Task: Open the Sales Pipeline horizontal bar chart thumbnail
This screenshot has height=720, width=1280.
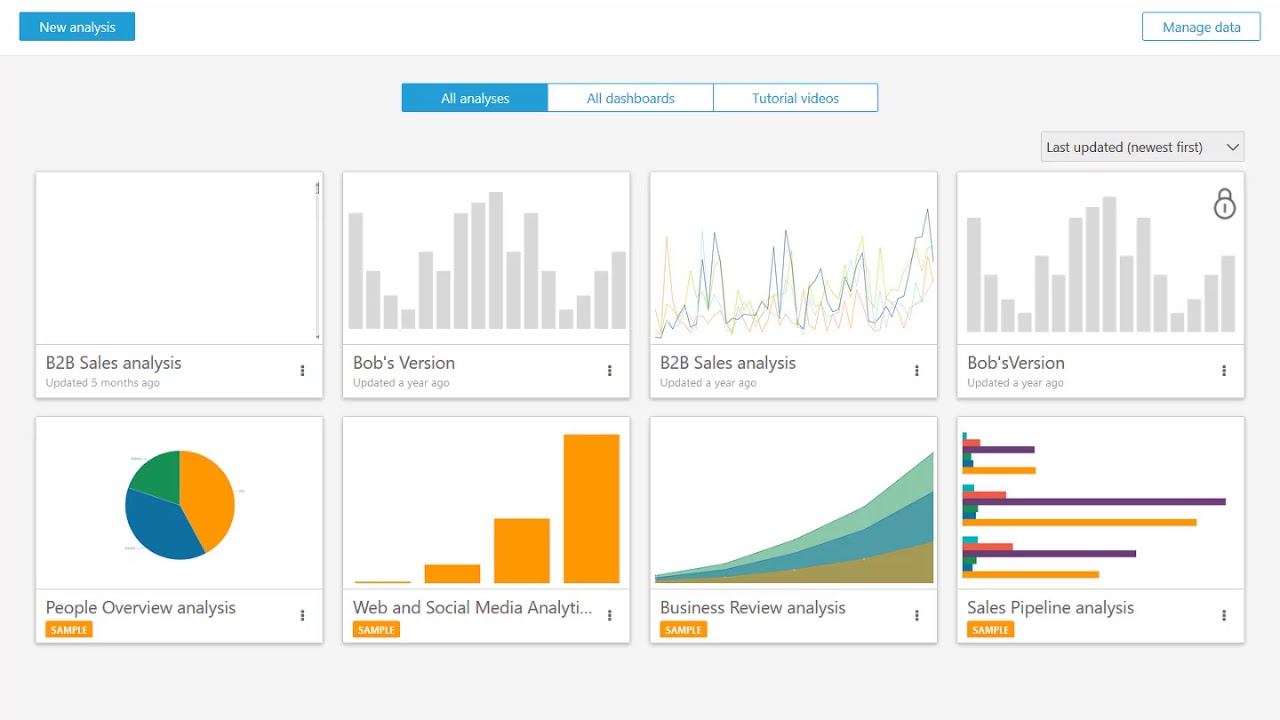Action: click(1100, 504)
